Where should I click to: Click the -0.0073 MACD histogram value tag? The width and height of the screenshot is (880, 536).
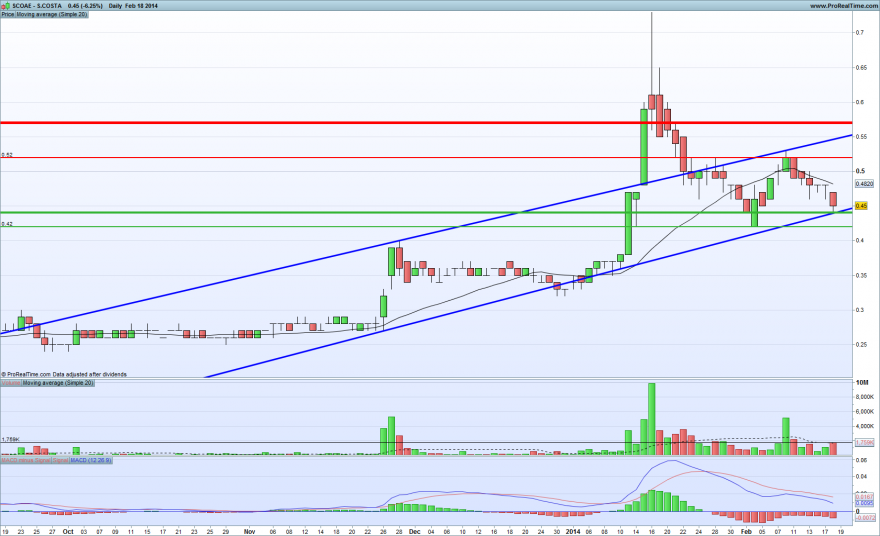(x=865, y=517)
